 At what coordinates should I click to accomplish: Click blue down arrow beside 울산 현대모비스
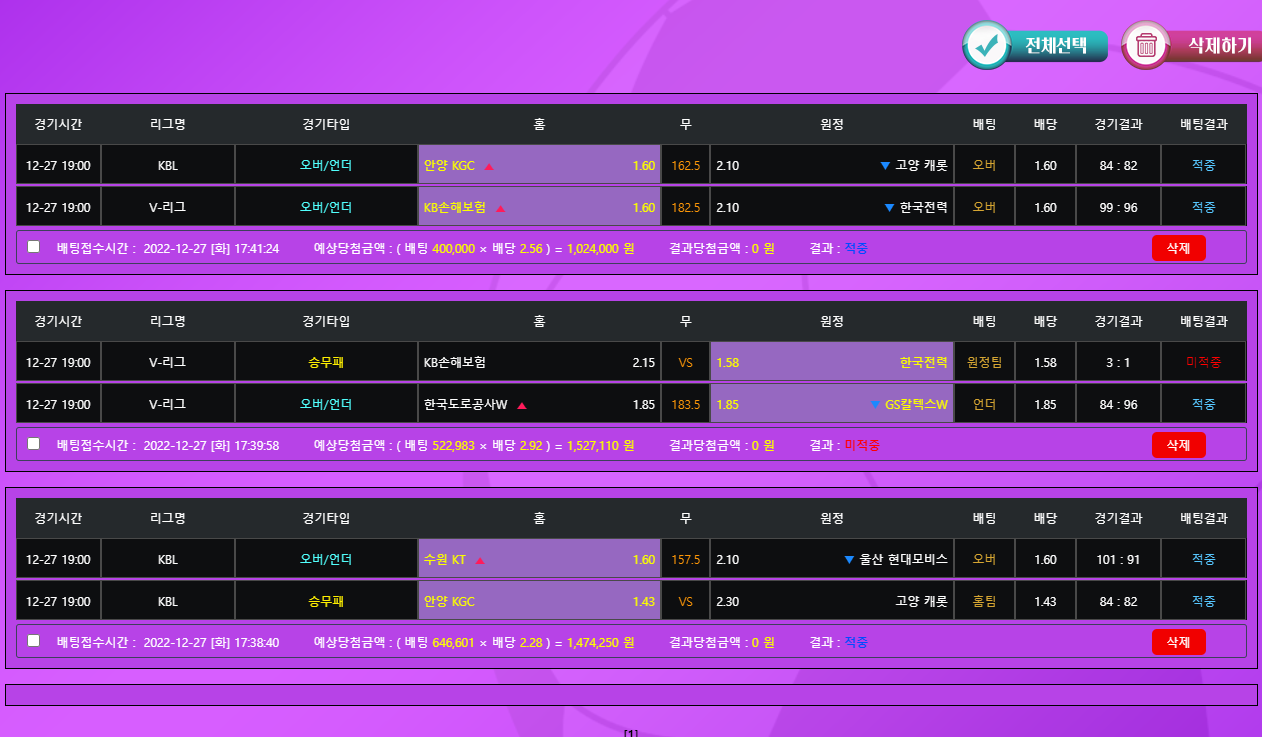(849, 560)
